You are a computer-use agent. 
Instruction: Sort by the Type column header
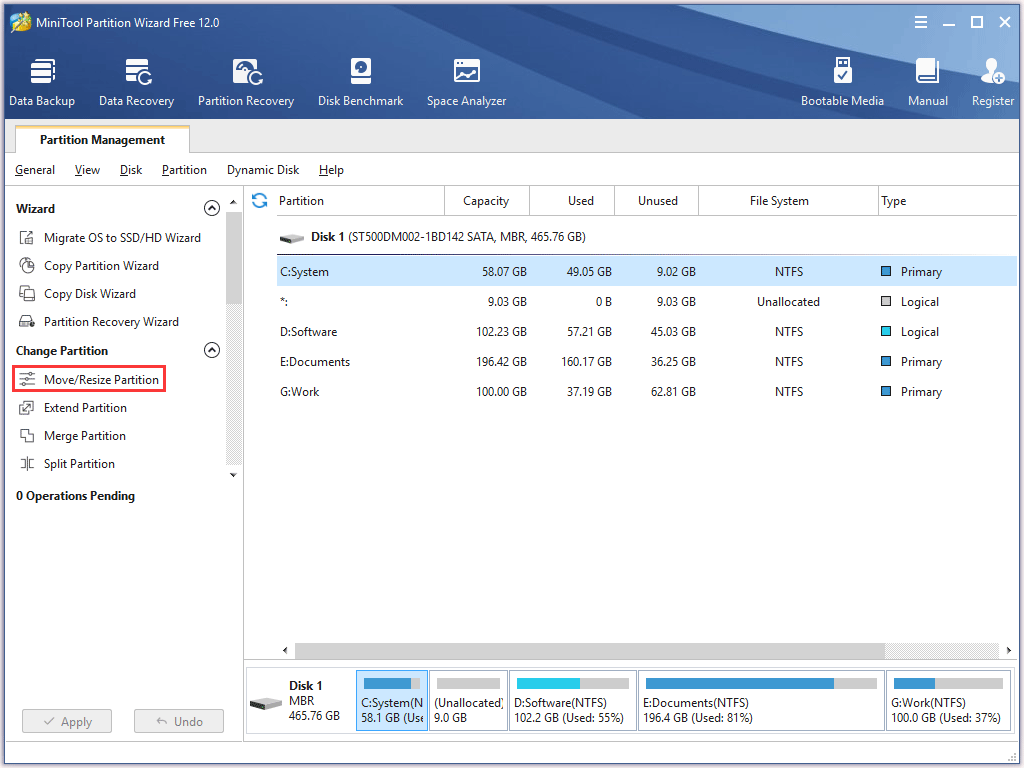click(x=948, y=200)
